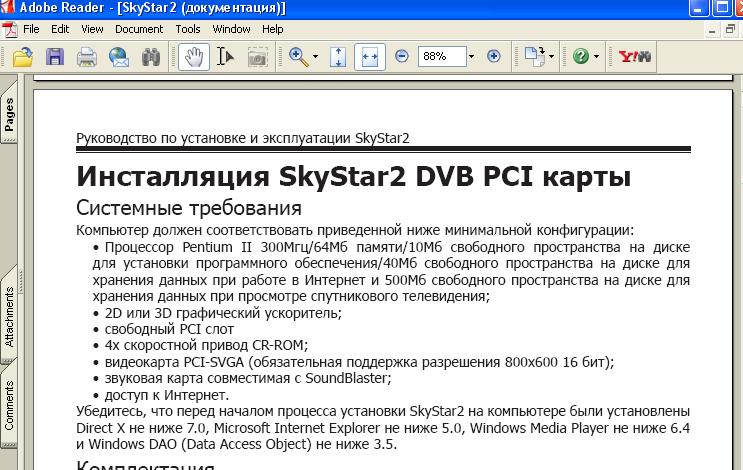743x470 pixels.
Task: Select the Zoom In magnifier tool
Action: (x=299, y=57)
